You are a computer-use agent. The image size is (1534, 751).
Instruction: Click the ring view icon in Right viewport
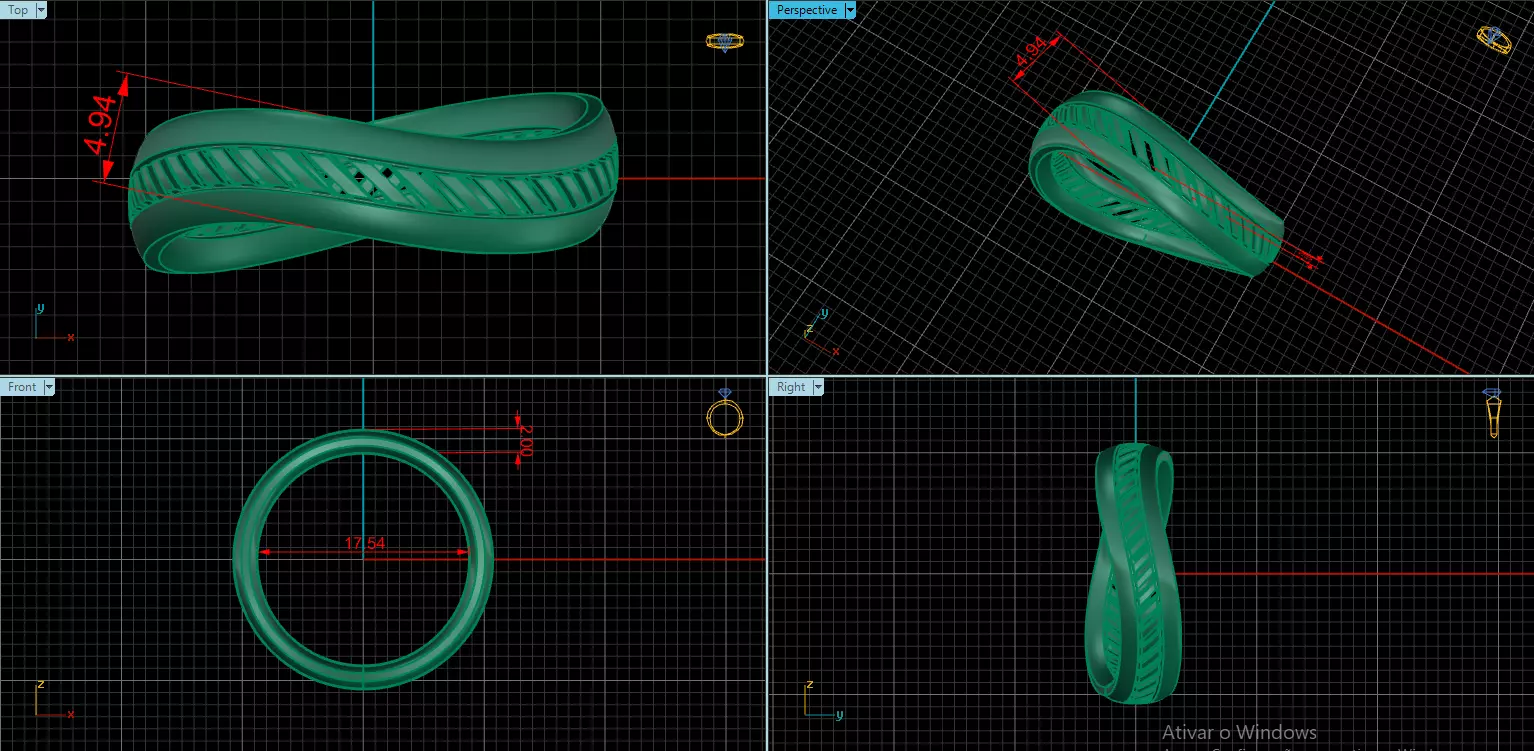click(1493, 413)
